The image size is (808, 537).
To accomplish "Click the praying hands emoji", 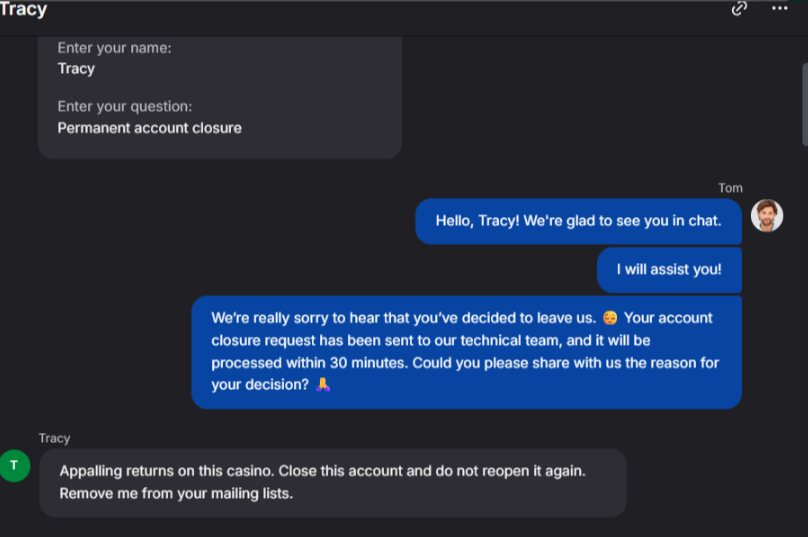I will point(323,385).
